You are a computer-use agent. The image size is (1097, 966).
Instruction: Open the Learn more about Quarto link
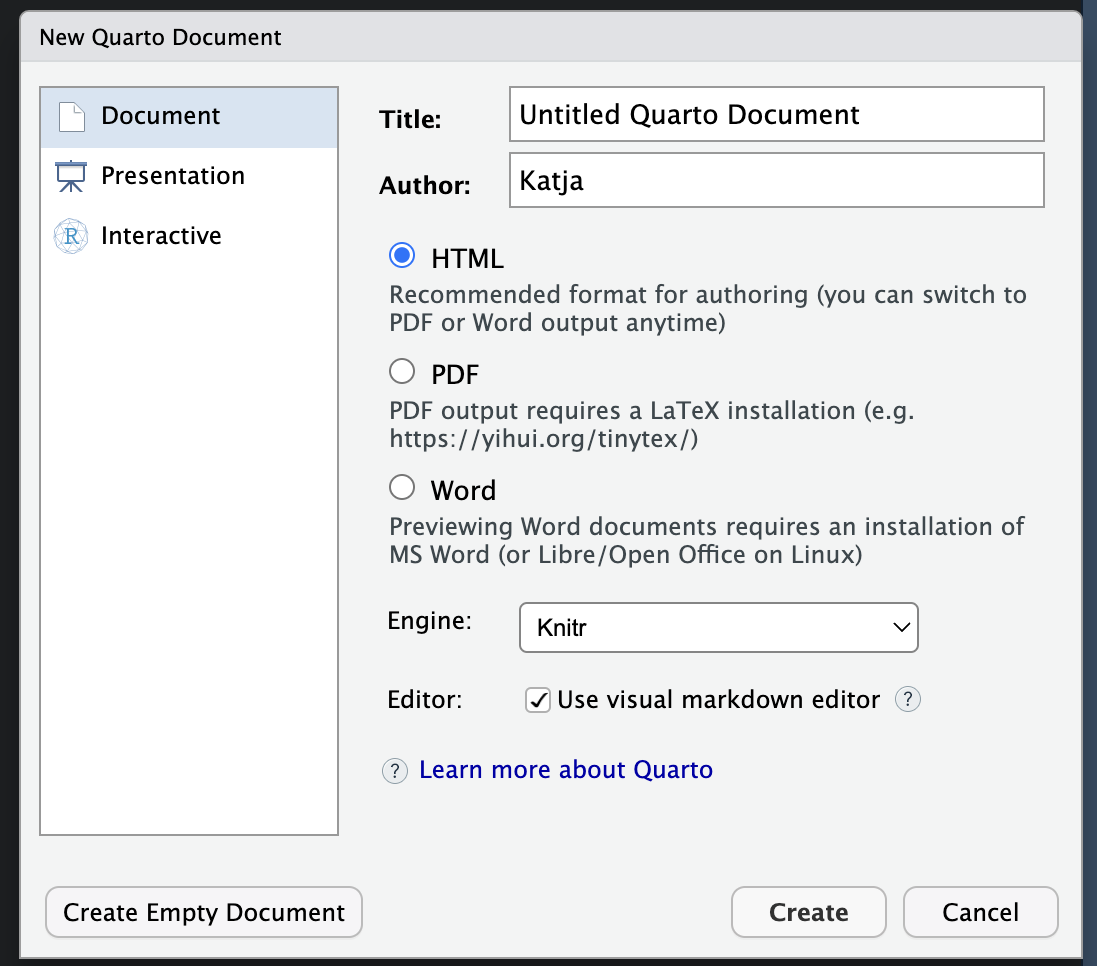click(566, 770)
